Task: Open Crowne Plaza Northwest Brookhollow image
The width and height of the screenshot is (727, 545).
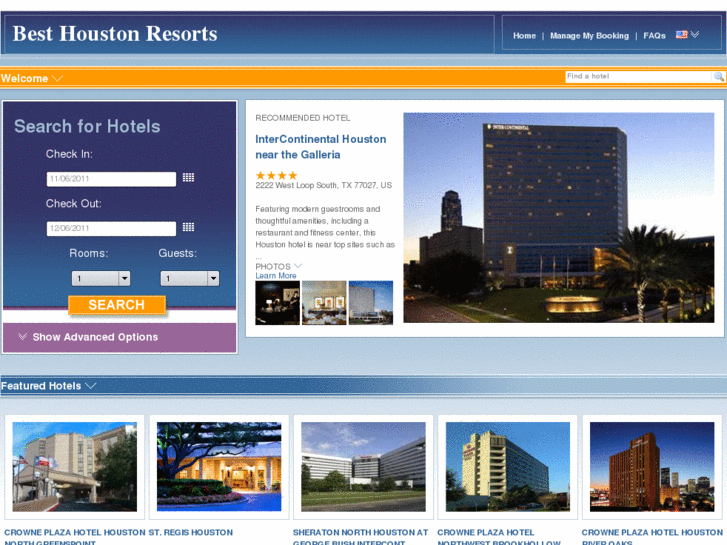Action: [x=508, y=467]
